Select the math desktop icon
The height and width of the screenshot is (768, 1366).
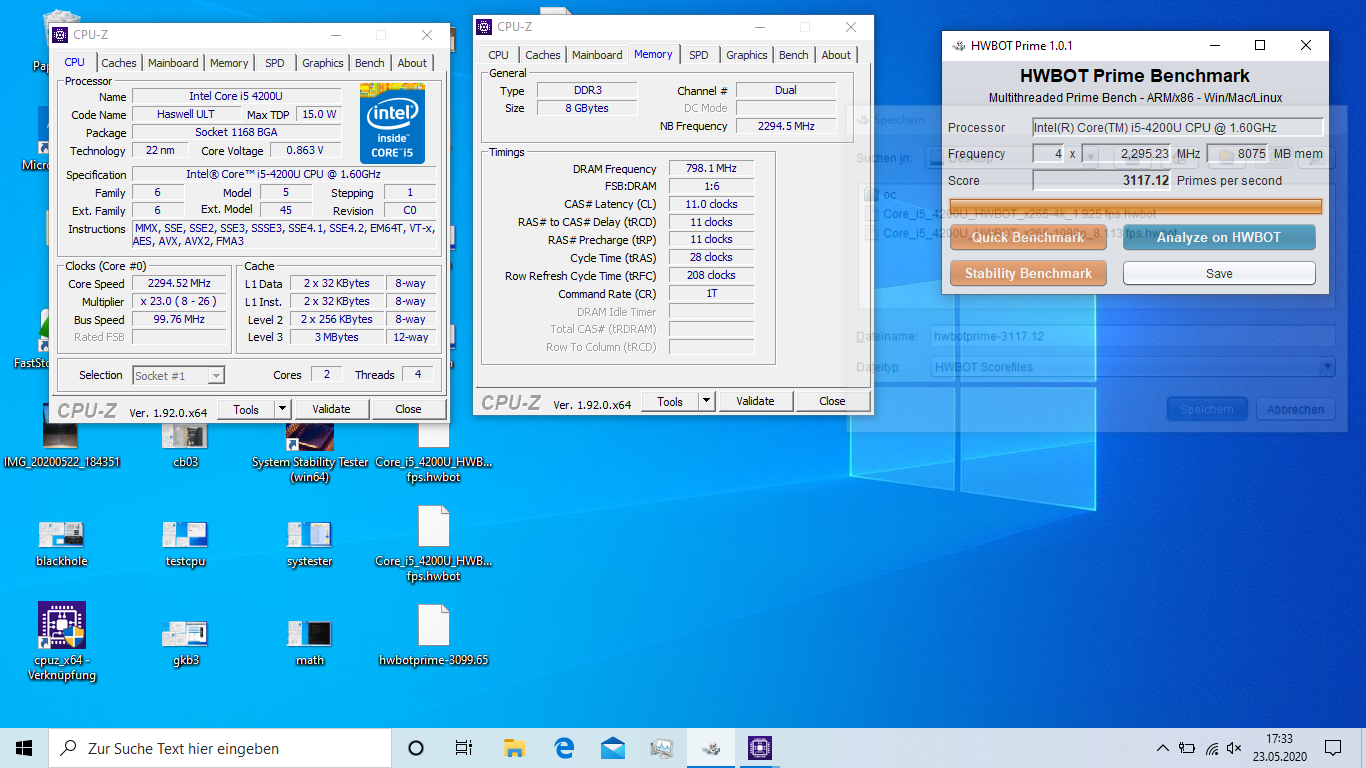(309, 642)
